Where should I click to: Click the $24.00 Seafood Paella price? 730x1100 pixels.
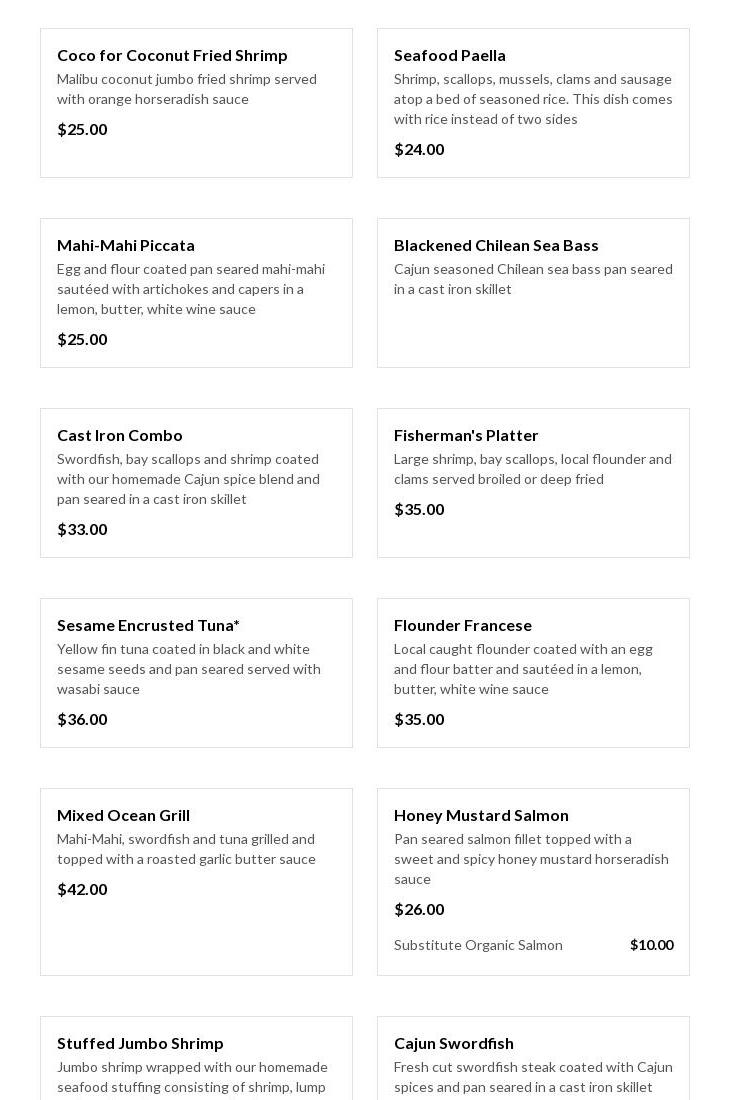tap(419, 149)
